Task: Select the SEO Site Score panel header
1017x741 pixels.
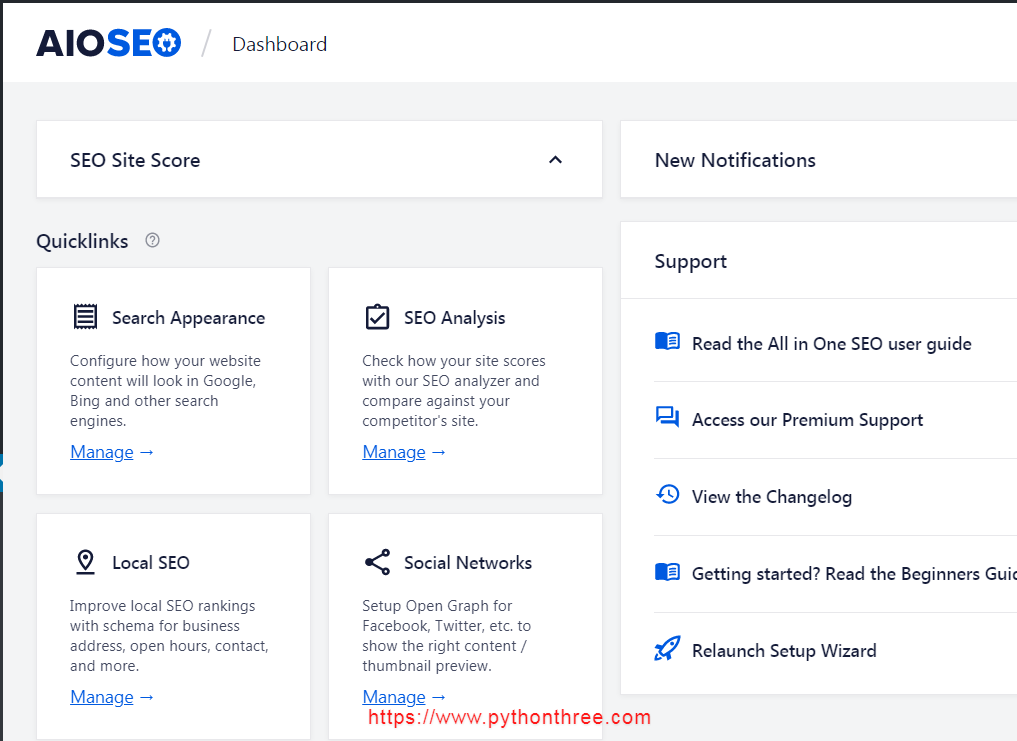Action: (135, 160)
